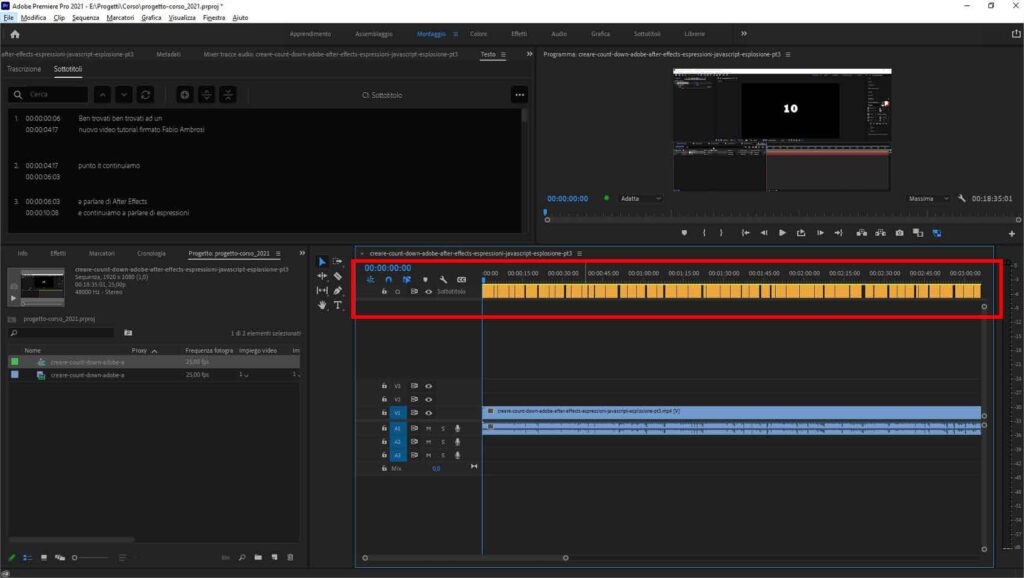Add a new caption in the Testo panel
The width and height of the screenshot is (1024, 578).
pos(186,93)
